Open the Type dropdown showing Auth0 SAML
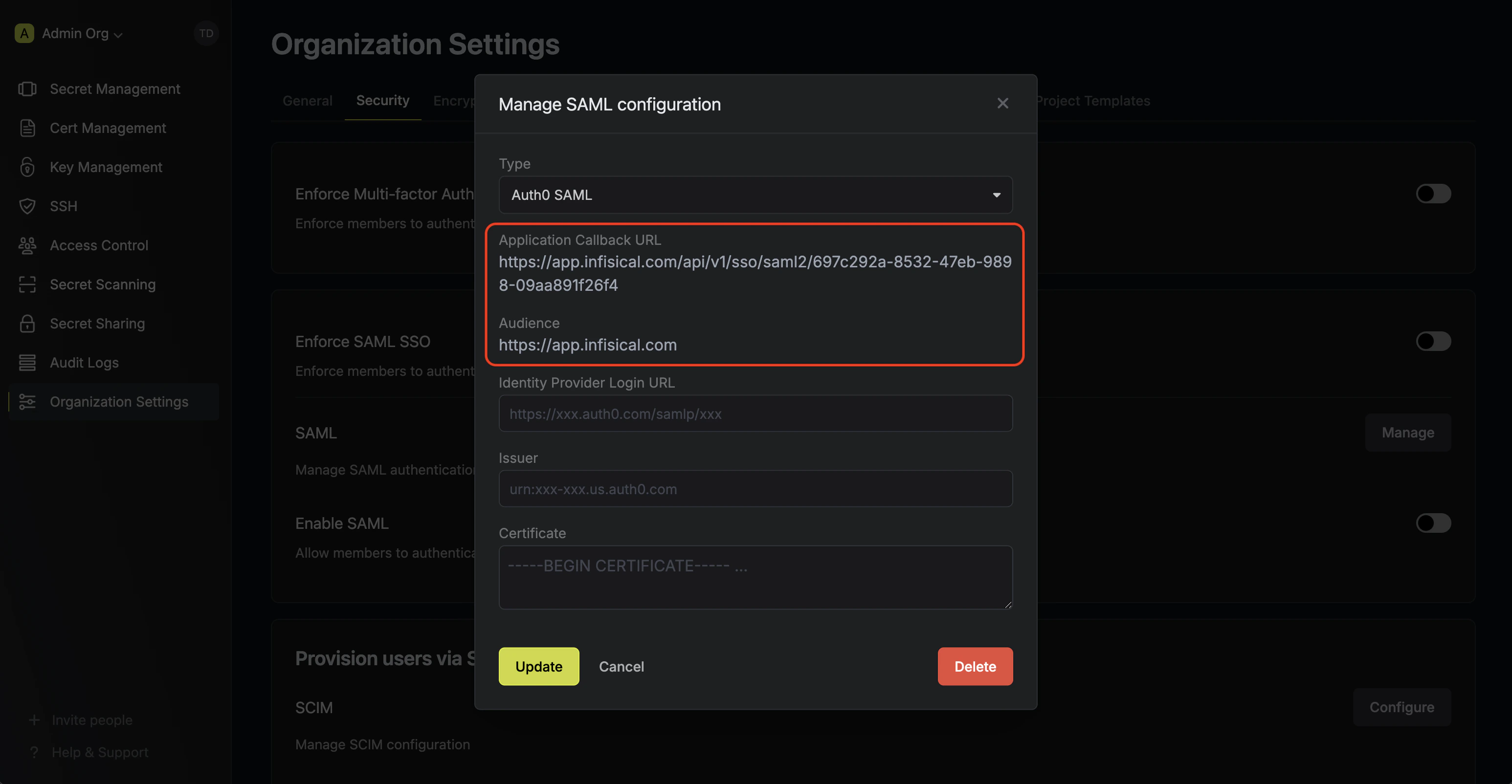 (x=756, y=195)
